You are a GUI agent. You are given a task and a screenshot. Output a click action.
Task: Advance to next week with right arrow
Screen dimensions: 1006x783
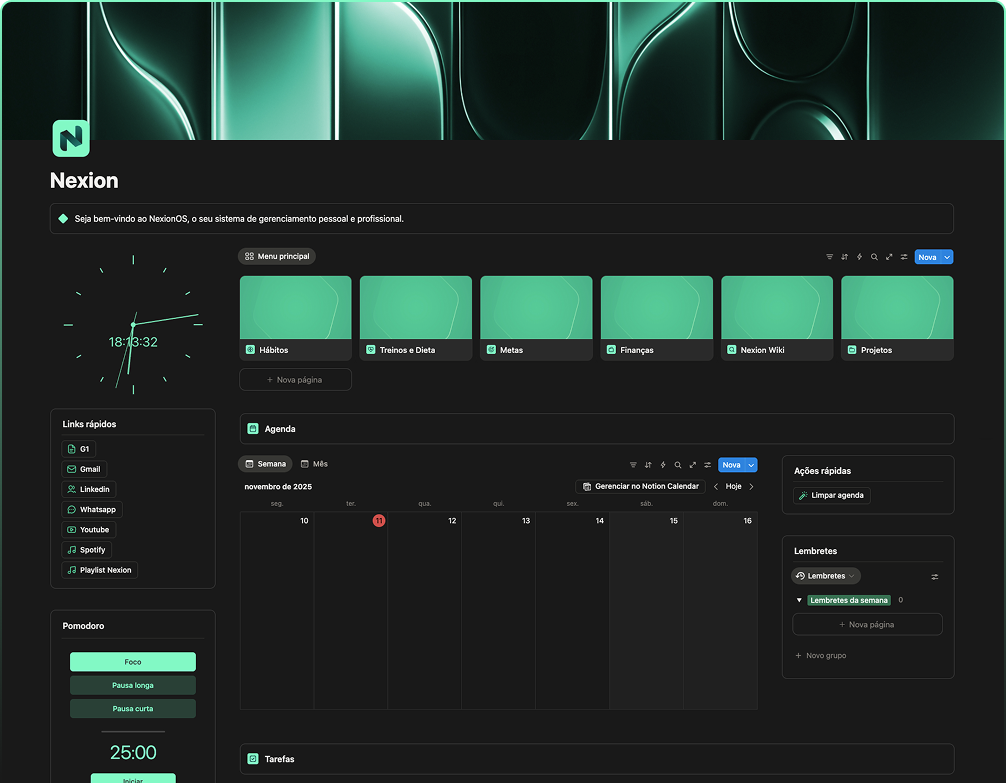(751, 487)
